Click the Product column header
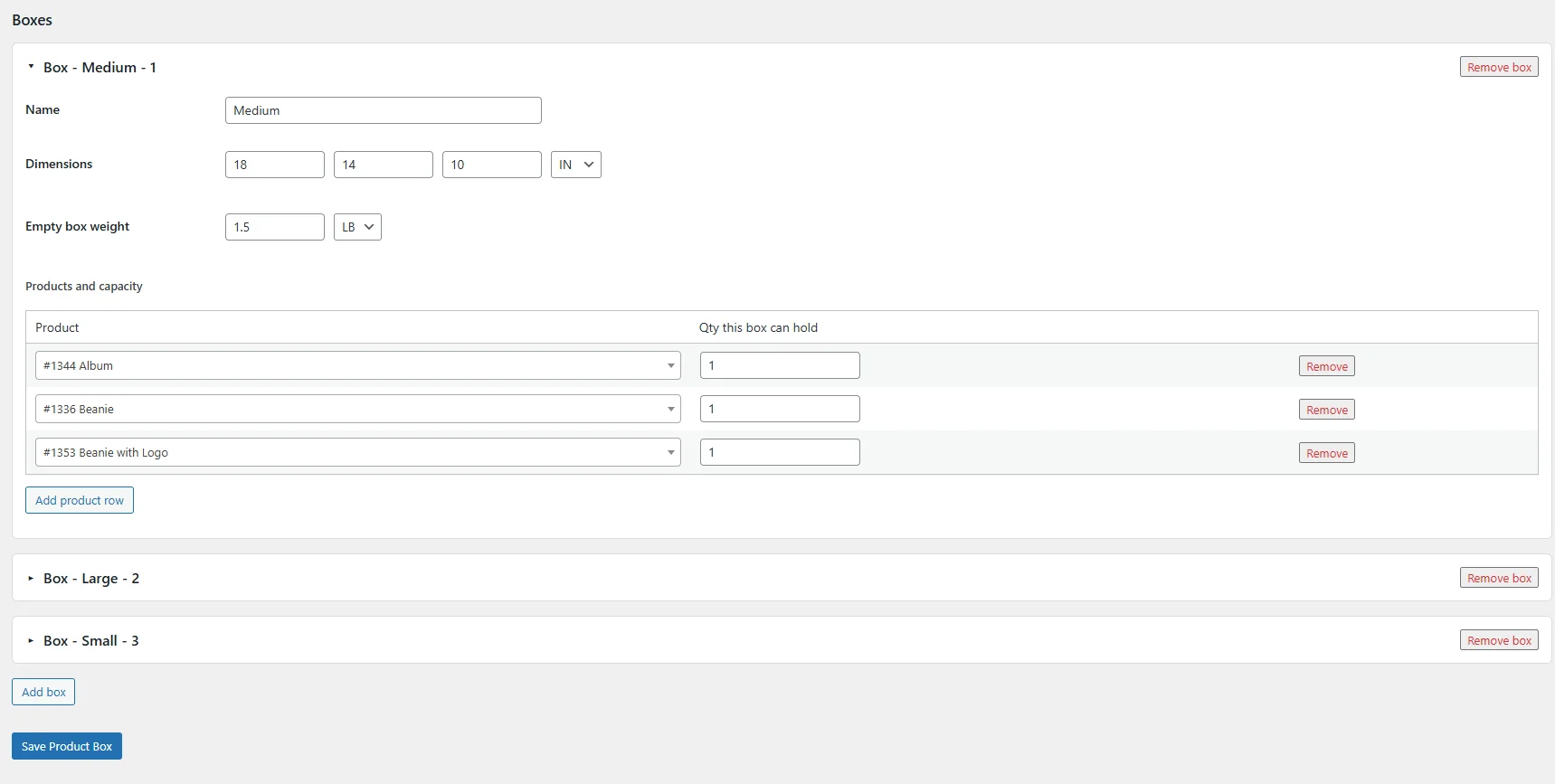Screen dimensions: 1555x784 tap(57, 327)
